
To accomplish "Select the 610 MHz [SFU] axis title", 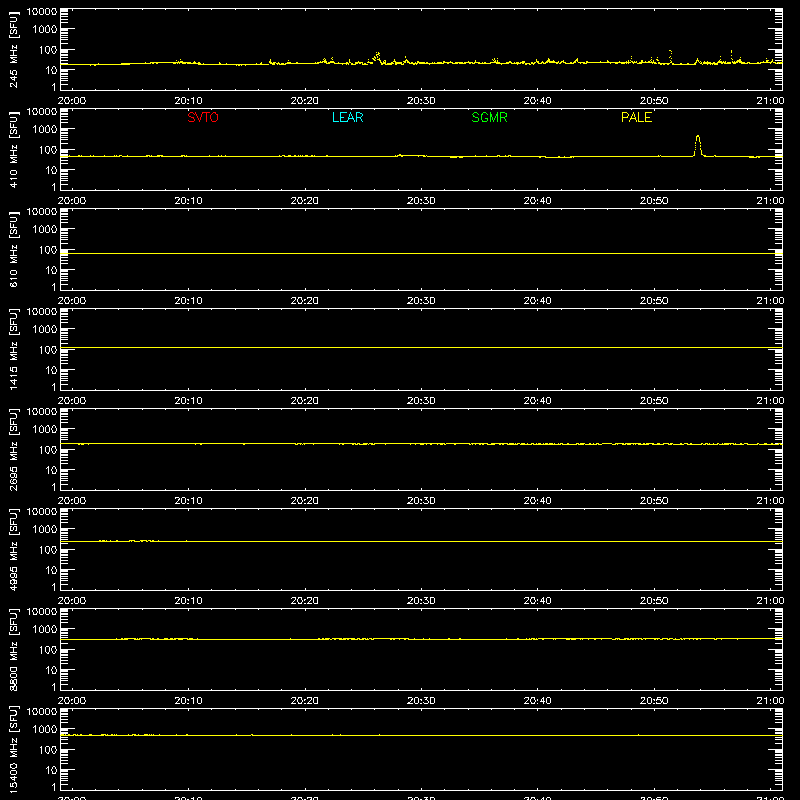I will [x=14, y=249].
